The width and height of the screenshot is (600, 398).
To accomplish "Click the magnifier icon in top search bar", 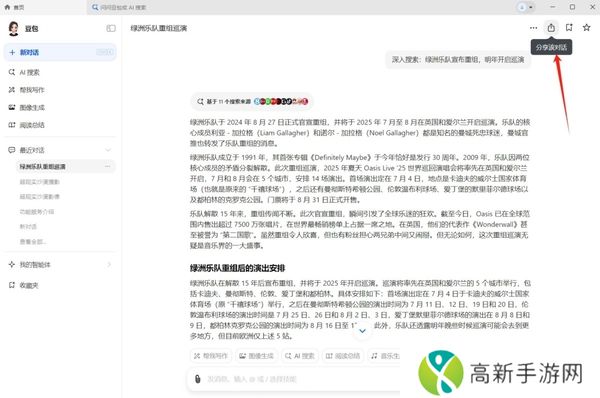I will [95, 7].
